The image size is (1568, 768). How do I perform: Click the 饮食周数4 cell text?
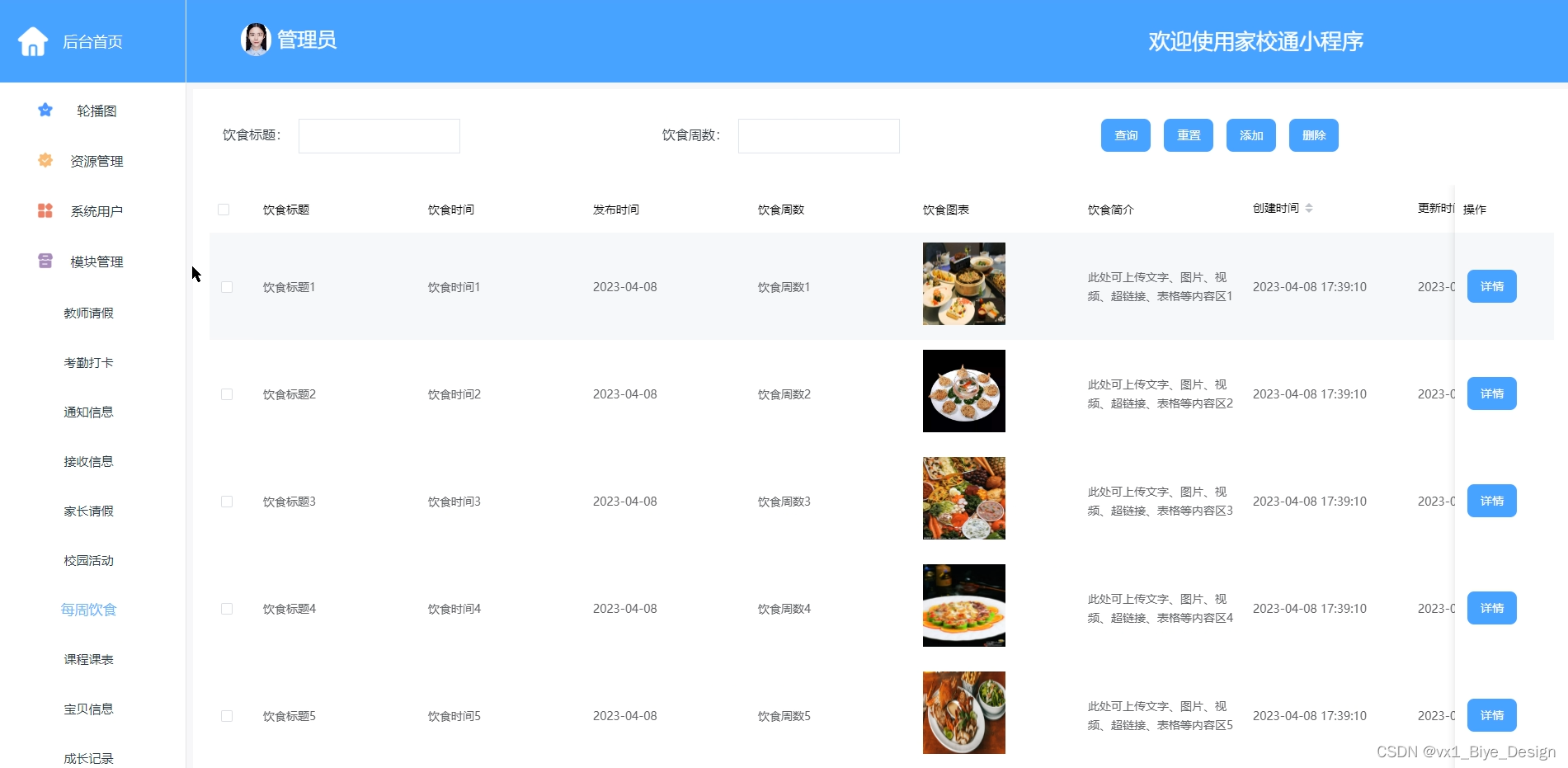pyautogui.click(x=784, y=609)
